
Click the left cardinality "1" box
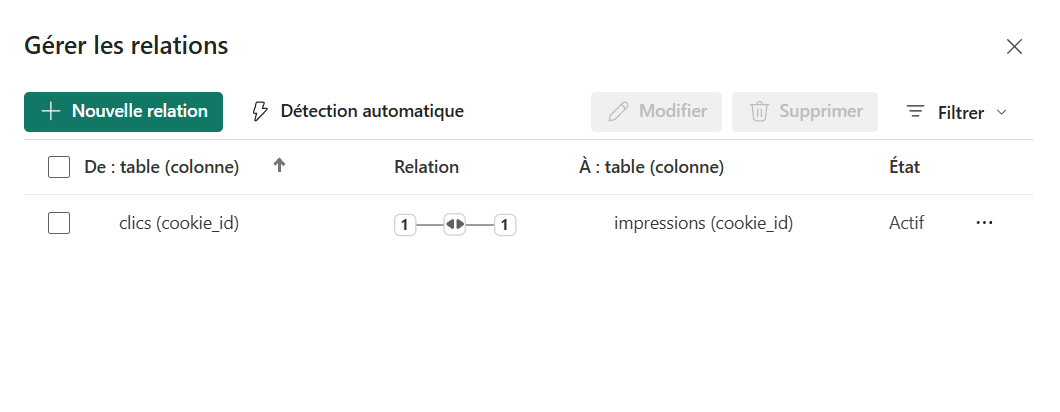point(404,225)
